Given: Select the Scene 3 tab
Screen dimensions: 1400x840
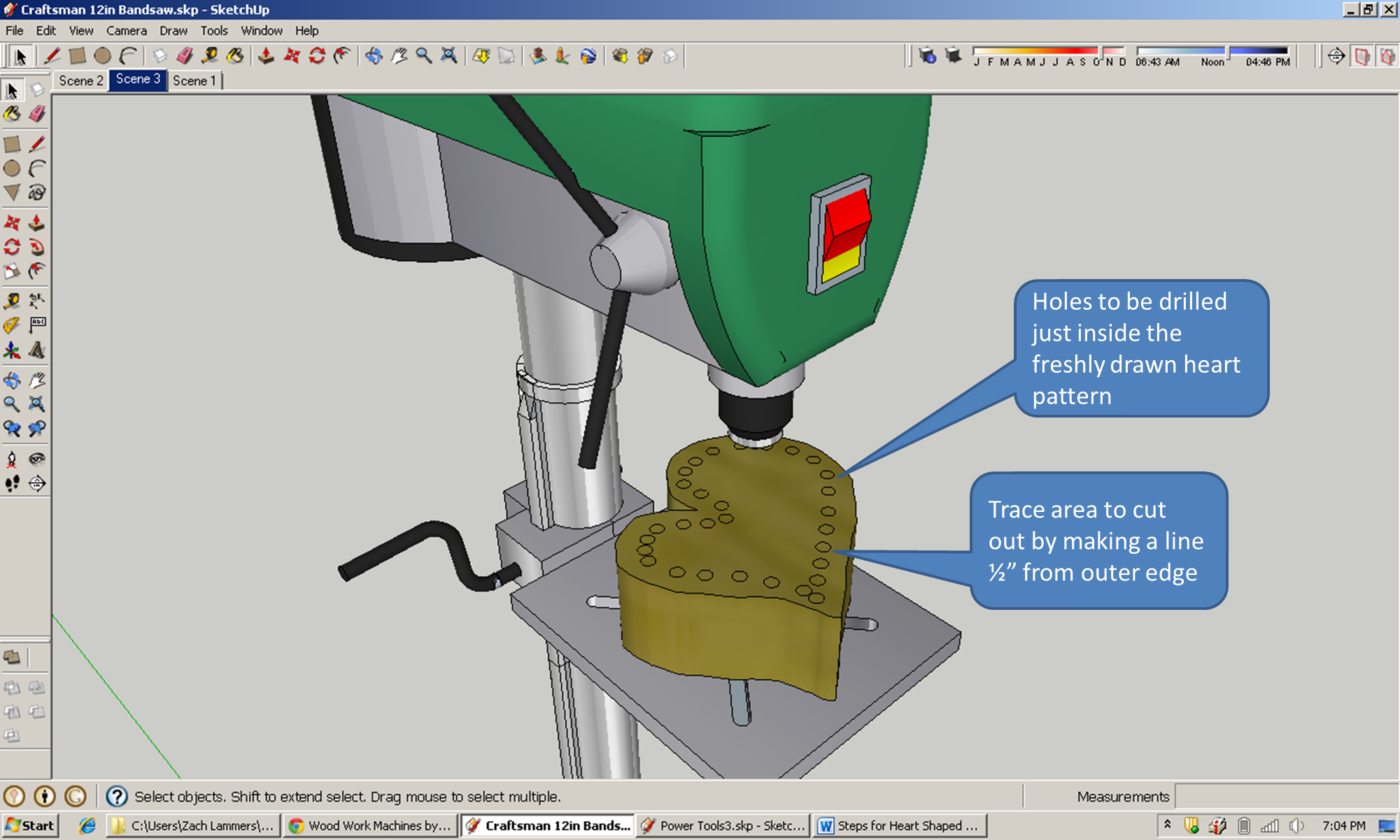Looking at the screenshot, I should (138, 80).
